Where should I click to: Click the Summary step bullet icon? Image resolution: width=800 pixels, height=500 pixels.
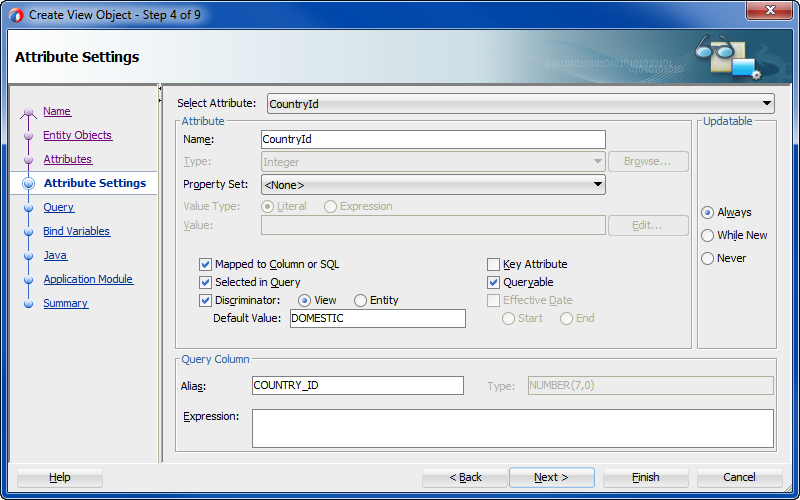[29, 304]
